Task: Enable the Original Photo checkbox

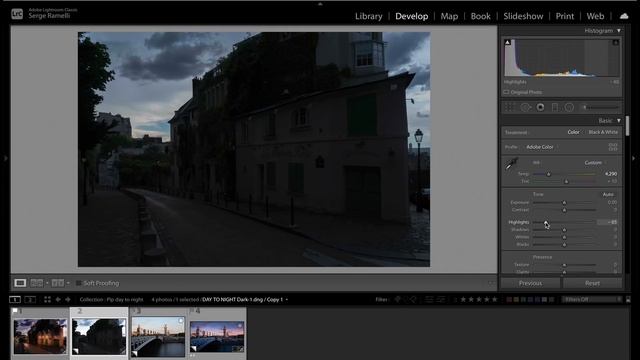Action: [x=506, y=92]
